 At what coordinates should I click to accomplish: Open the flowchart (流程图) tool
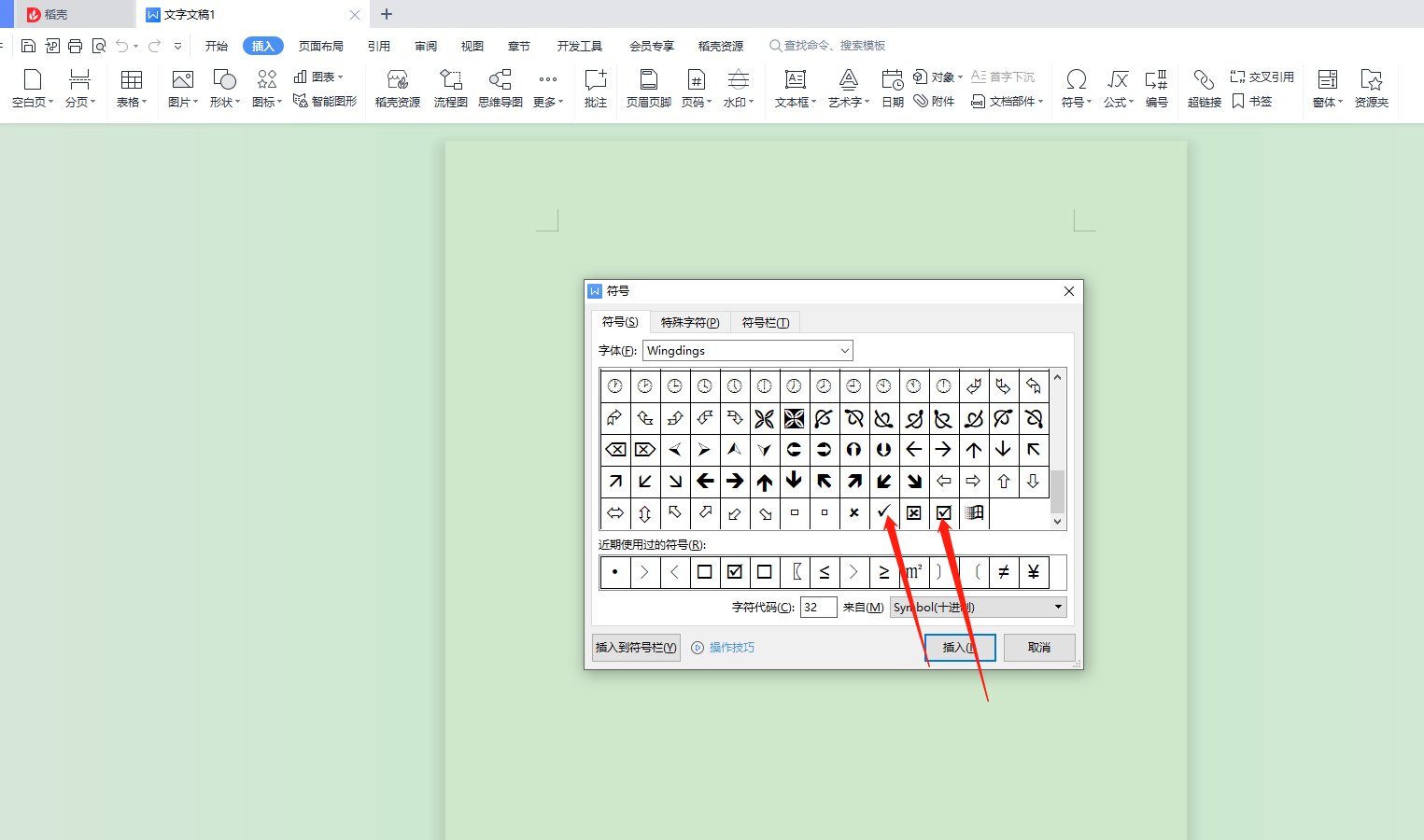tap(450, 89)
